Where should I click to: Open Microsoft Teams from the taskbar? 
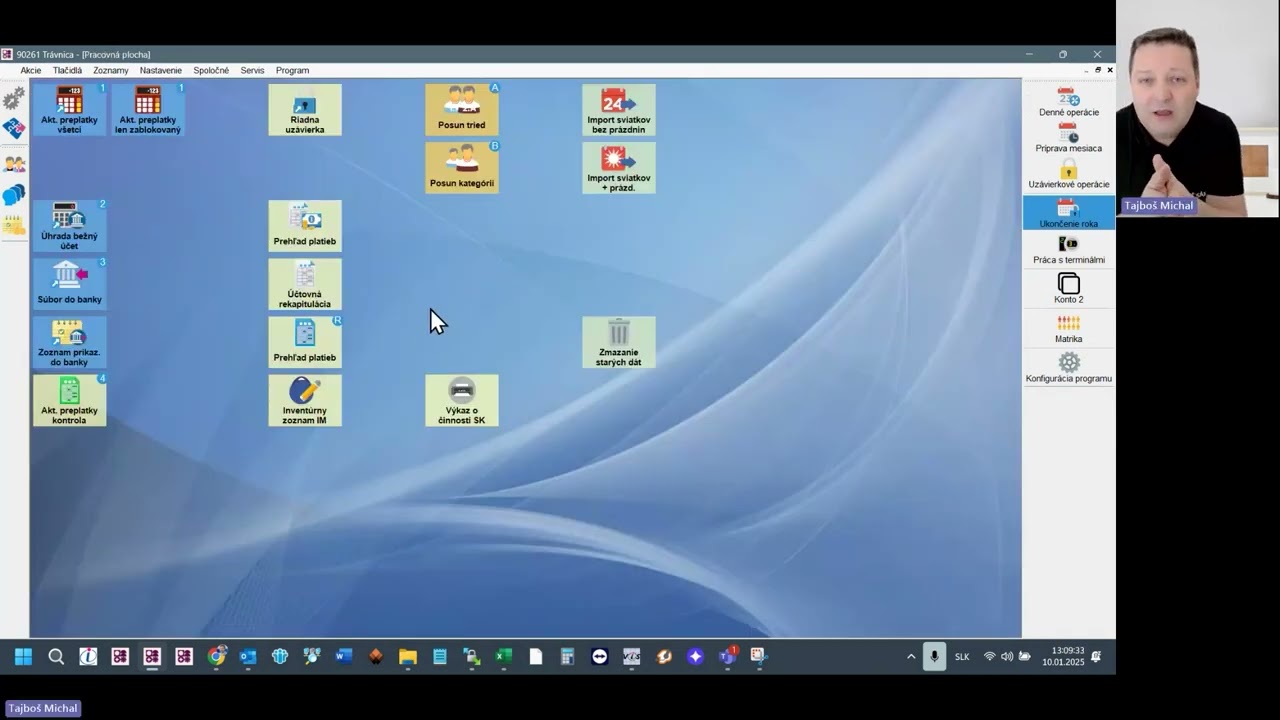point(728,657)
